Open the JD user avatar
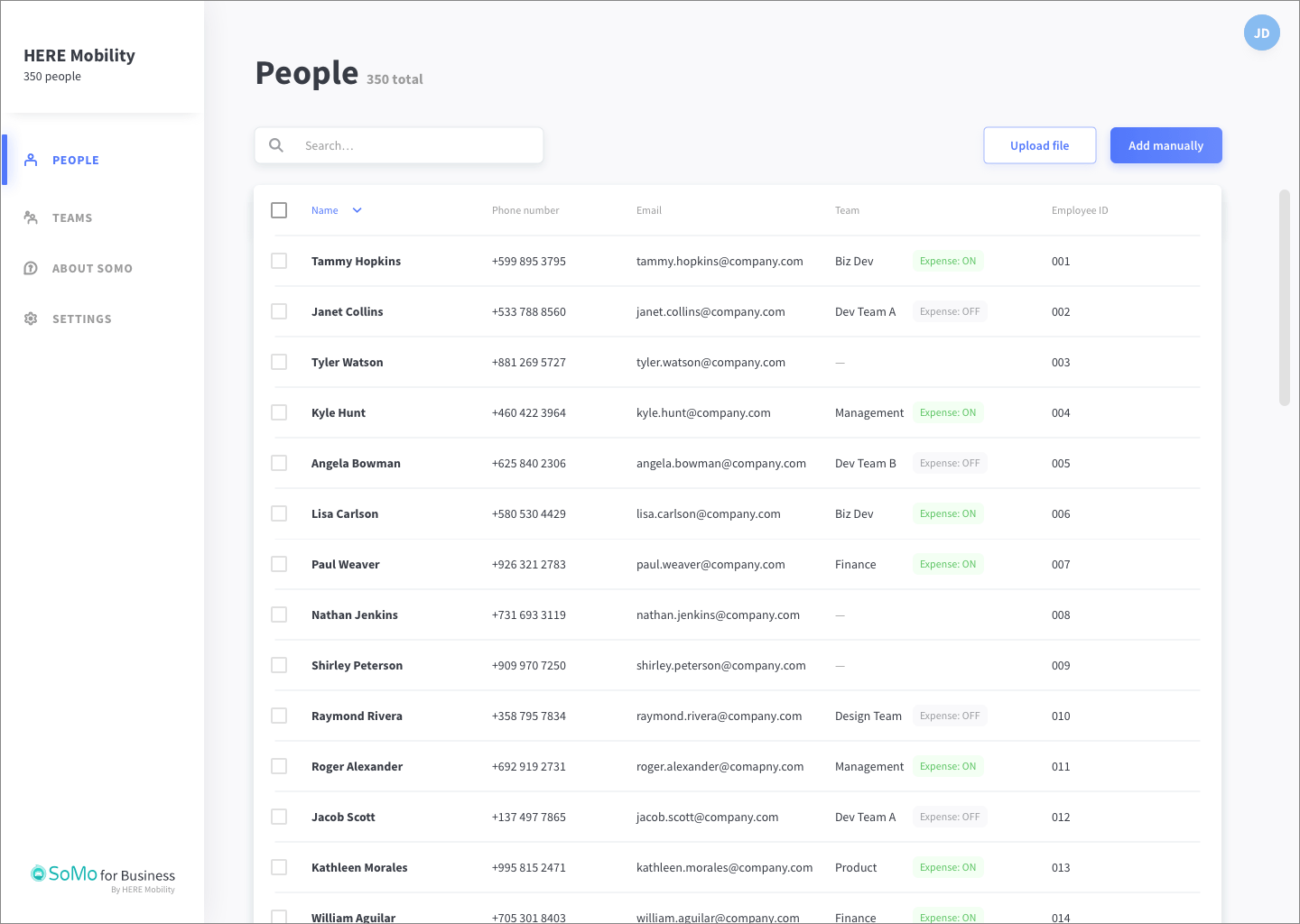 (1262, 32)
